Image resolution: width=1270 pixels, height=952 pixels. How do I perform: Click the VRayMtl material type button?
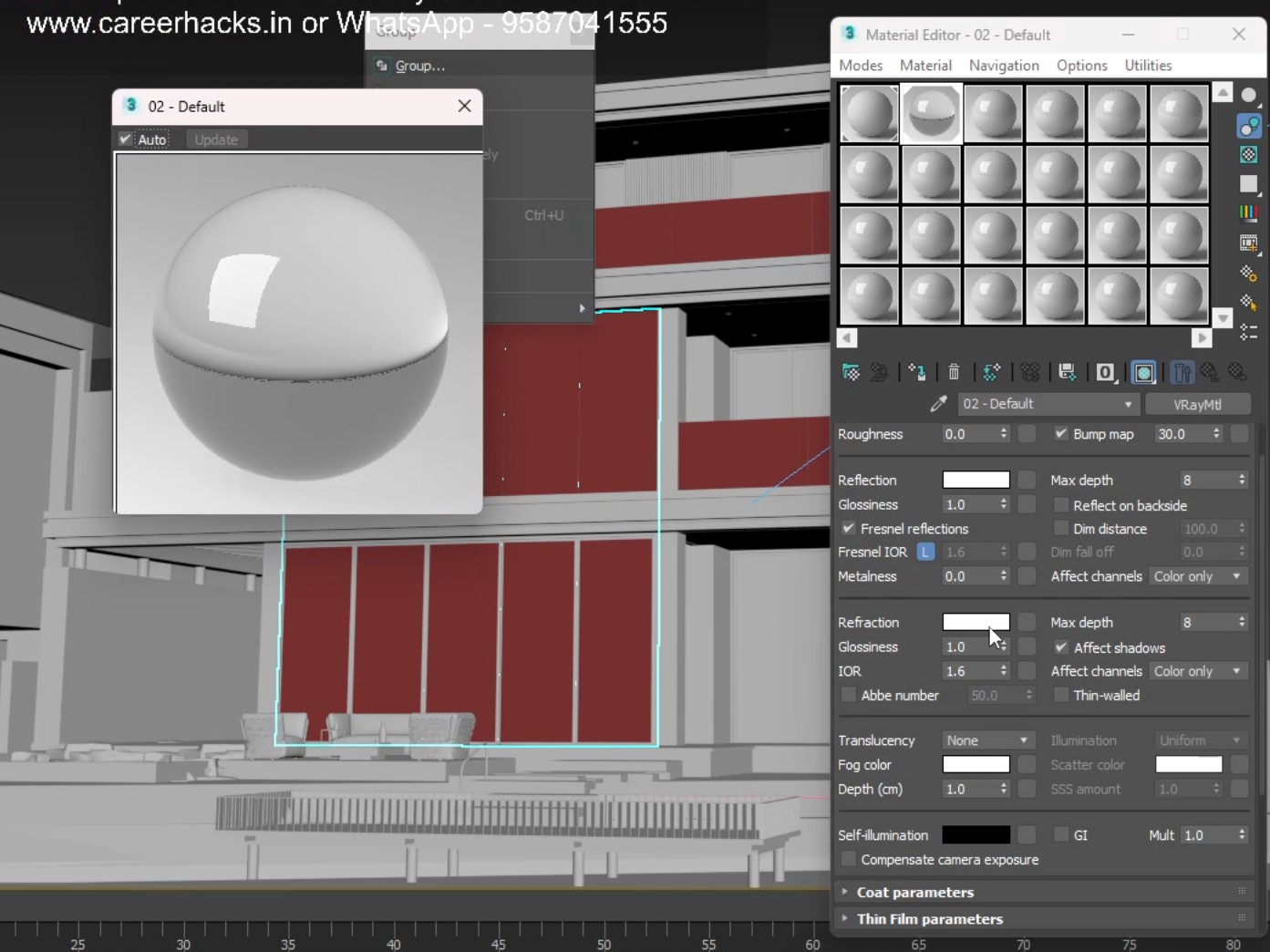[1197, 404]
